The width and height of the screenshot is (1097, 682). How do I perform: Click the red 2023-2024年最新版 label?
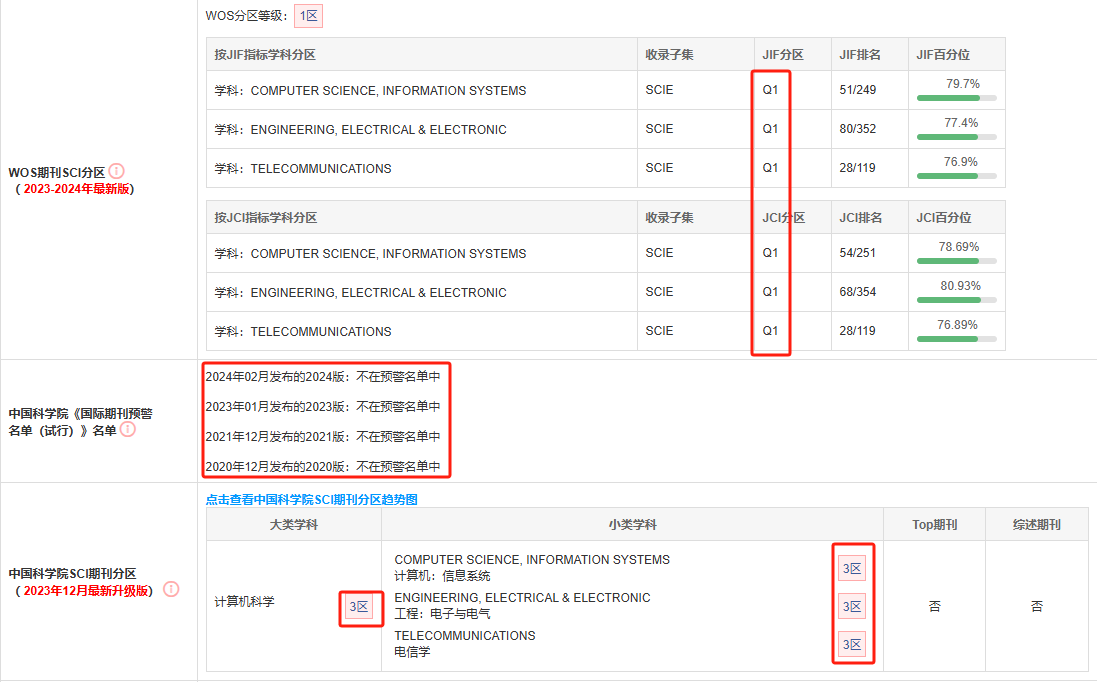click(x=77, y=189)
